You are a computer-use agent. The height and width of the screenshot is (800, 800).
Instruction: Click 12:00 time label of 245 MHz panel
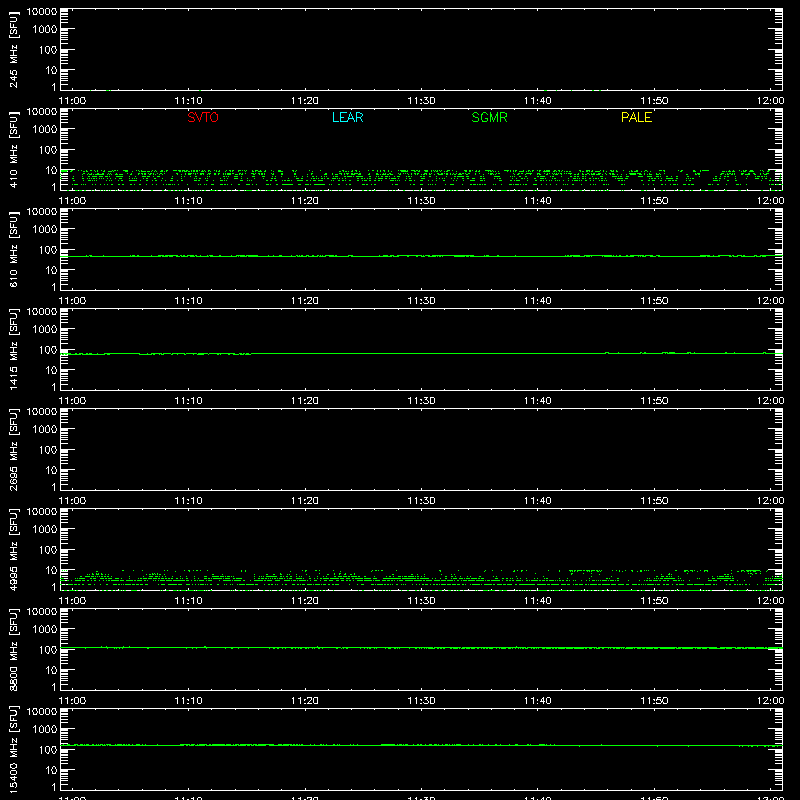point(770,101)
